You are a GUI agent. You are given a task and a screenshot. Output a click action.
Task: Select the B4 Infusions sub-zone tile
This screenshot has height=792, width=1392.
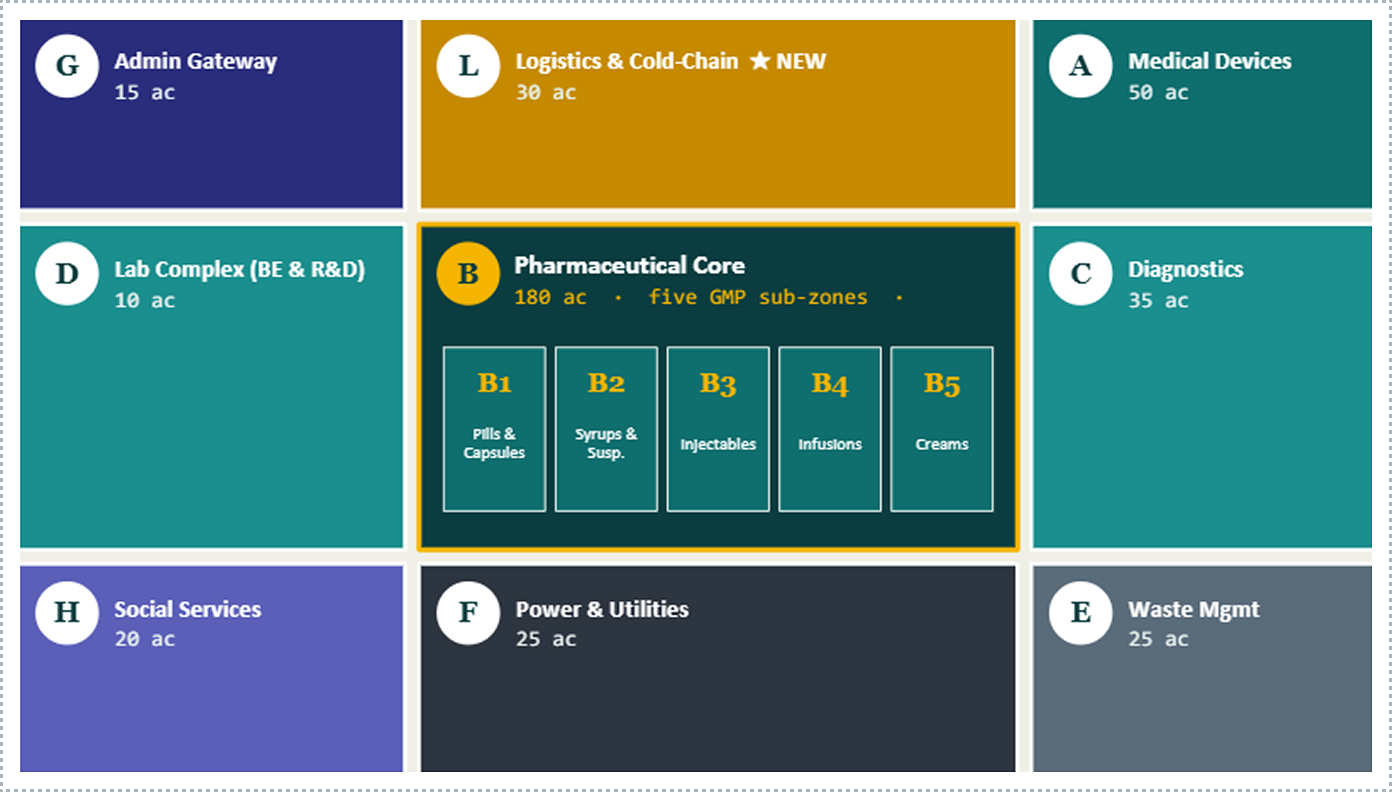click(830, 429)
